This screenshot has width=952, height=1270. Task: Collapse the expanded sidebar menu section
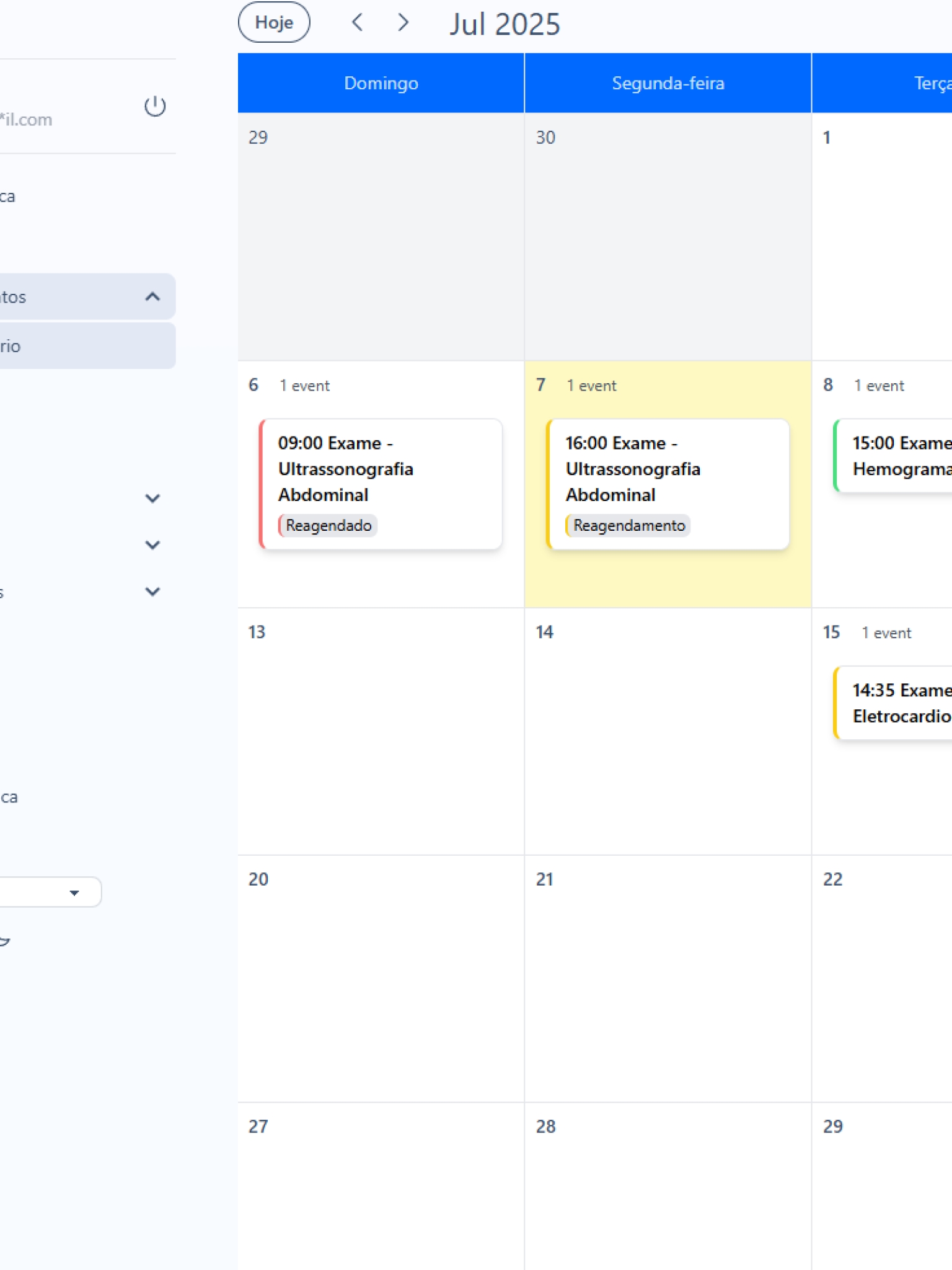[152, 296]
